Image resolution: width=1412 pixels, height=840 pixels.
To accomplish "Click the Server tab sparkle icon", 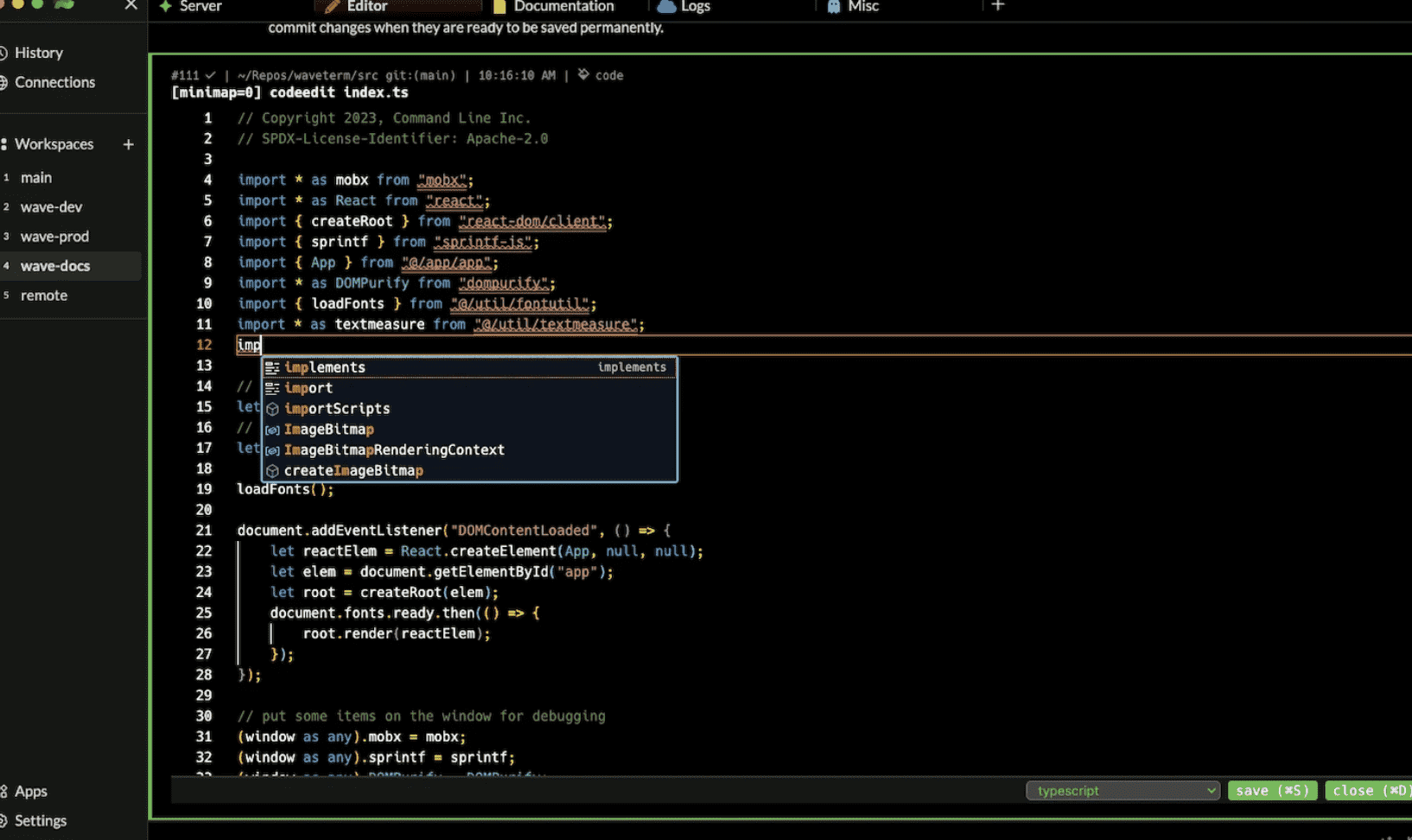I will [166, 7].
